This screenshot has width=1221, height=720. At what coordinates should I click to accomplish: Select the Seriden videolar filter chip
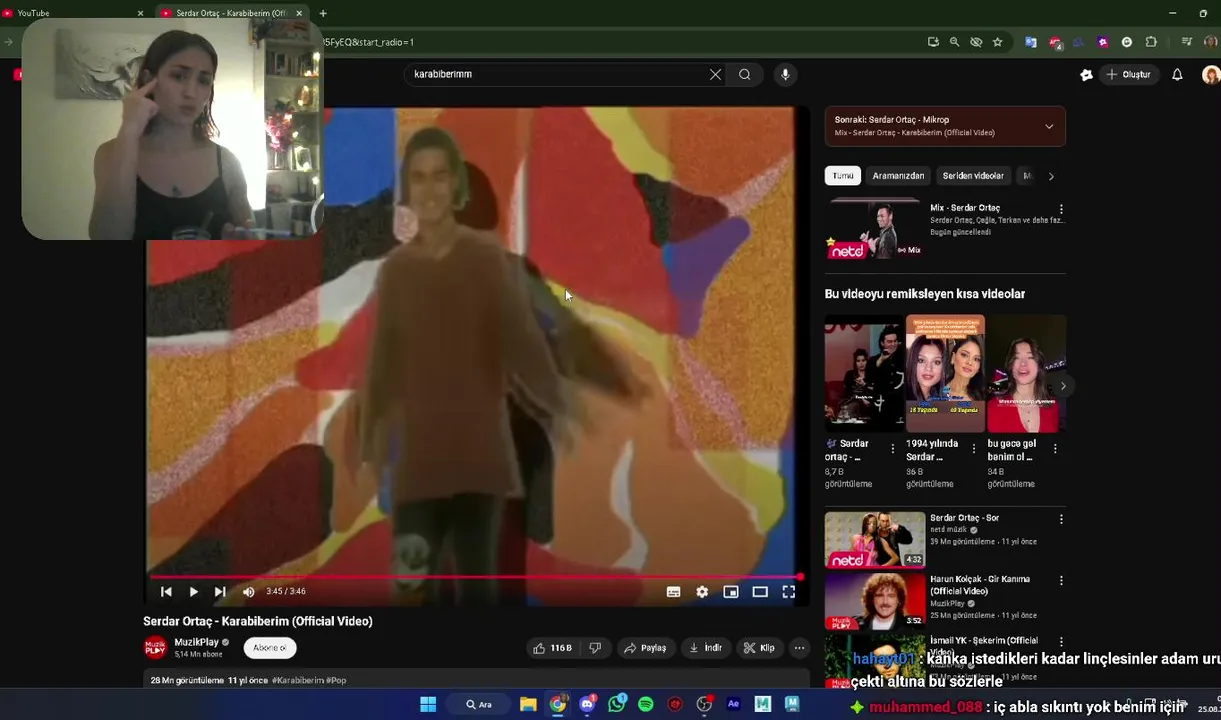tap(973, 176)
